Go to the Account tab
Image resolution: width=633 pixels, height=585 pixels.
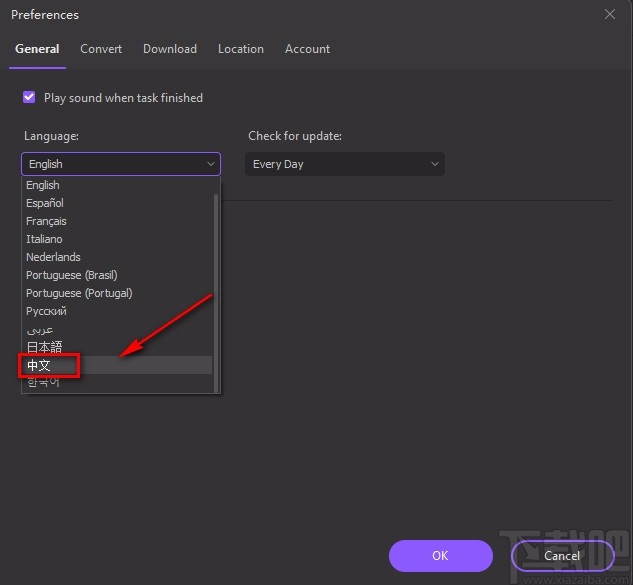307,49
